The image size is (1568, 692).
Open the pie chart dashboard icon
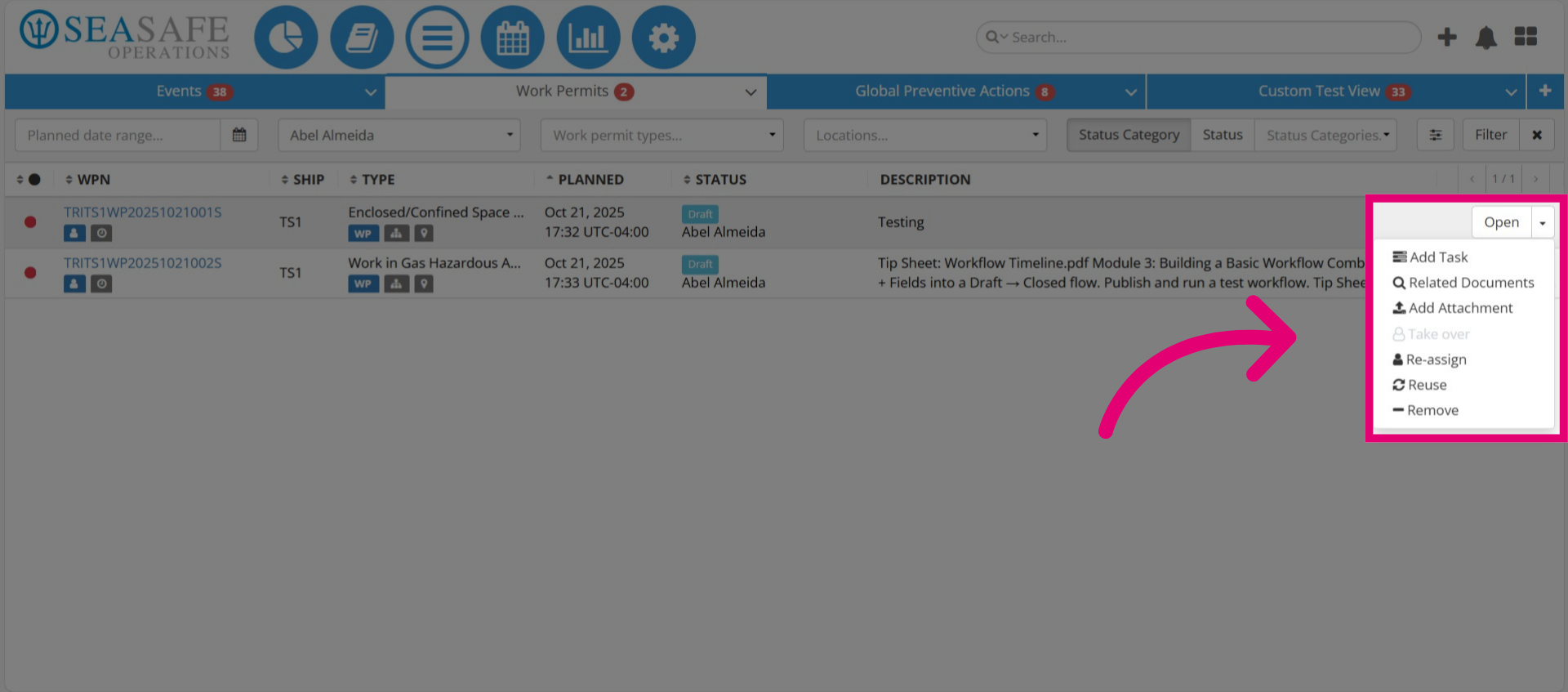coord(286,38)
